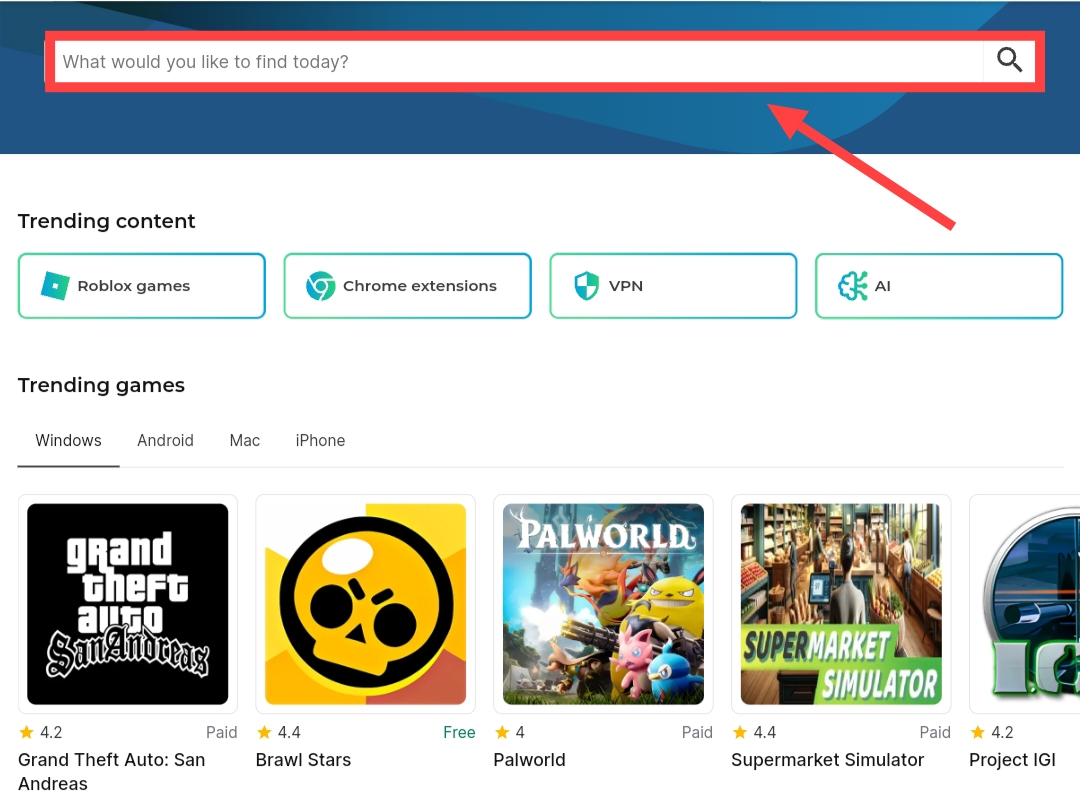Click the "Brawl Stars" title link
The width and height of the screenshot is (1080, 796).
pyautogui.click(x=303, y=760)
